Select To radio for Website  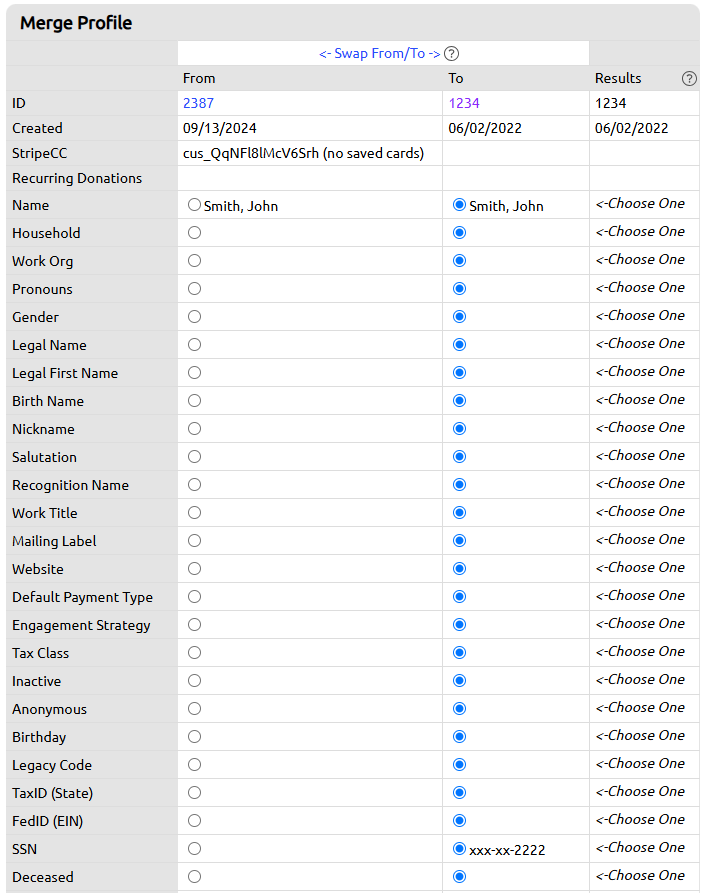pyautogui.click(x=459, y=568)
